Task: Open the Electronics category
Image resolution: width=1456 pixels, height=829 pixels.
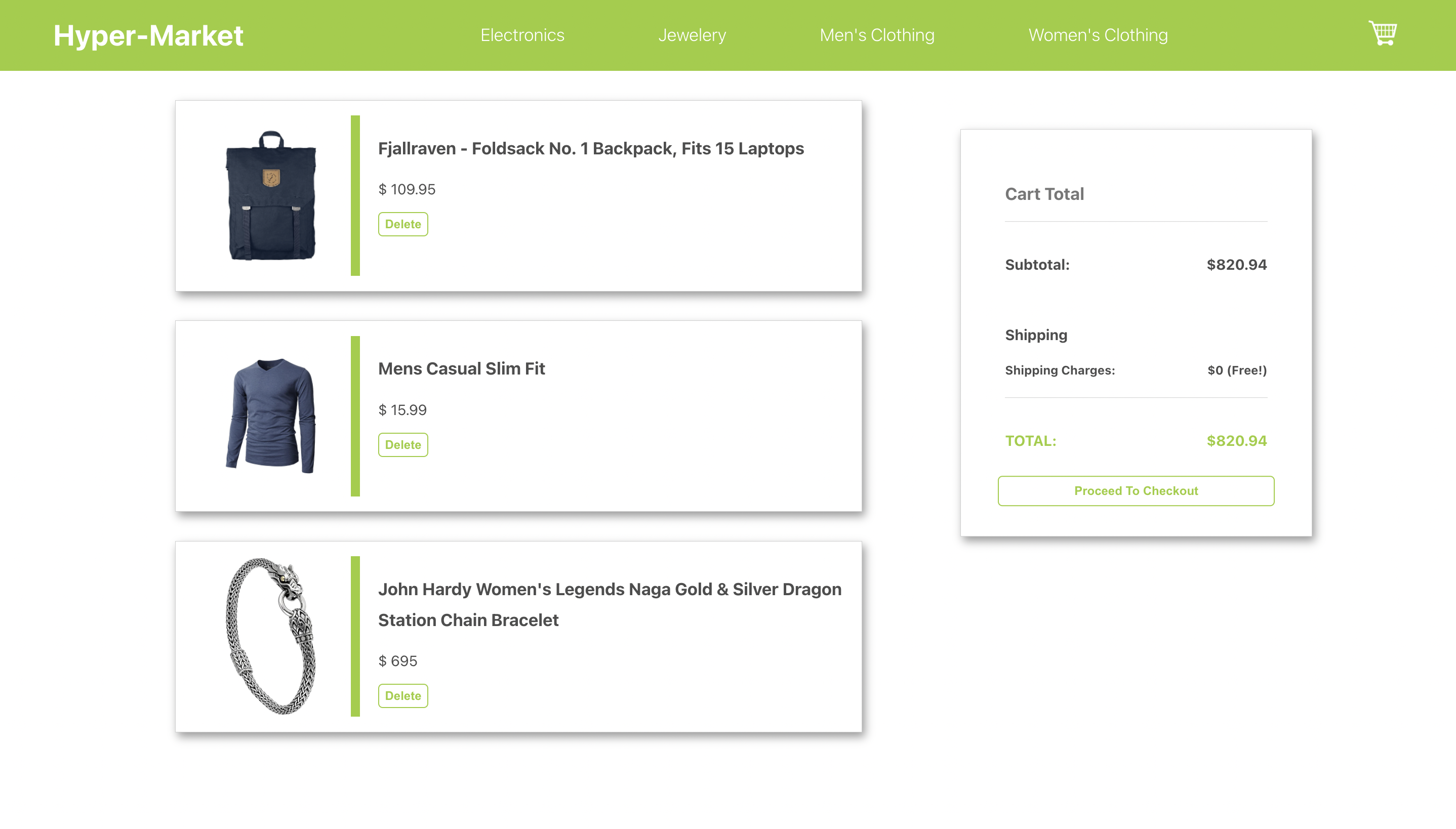Action: tap(522, 35)
